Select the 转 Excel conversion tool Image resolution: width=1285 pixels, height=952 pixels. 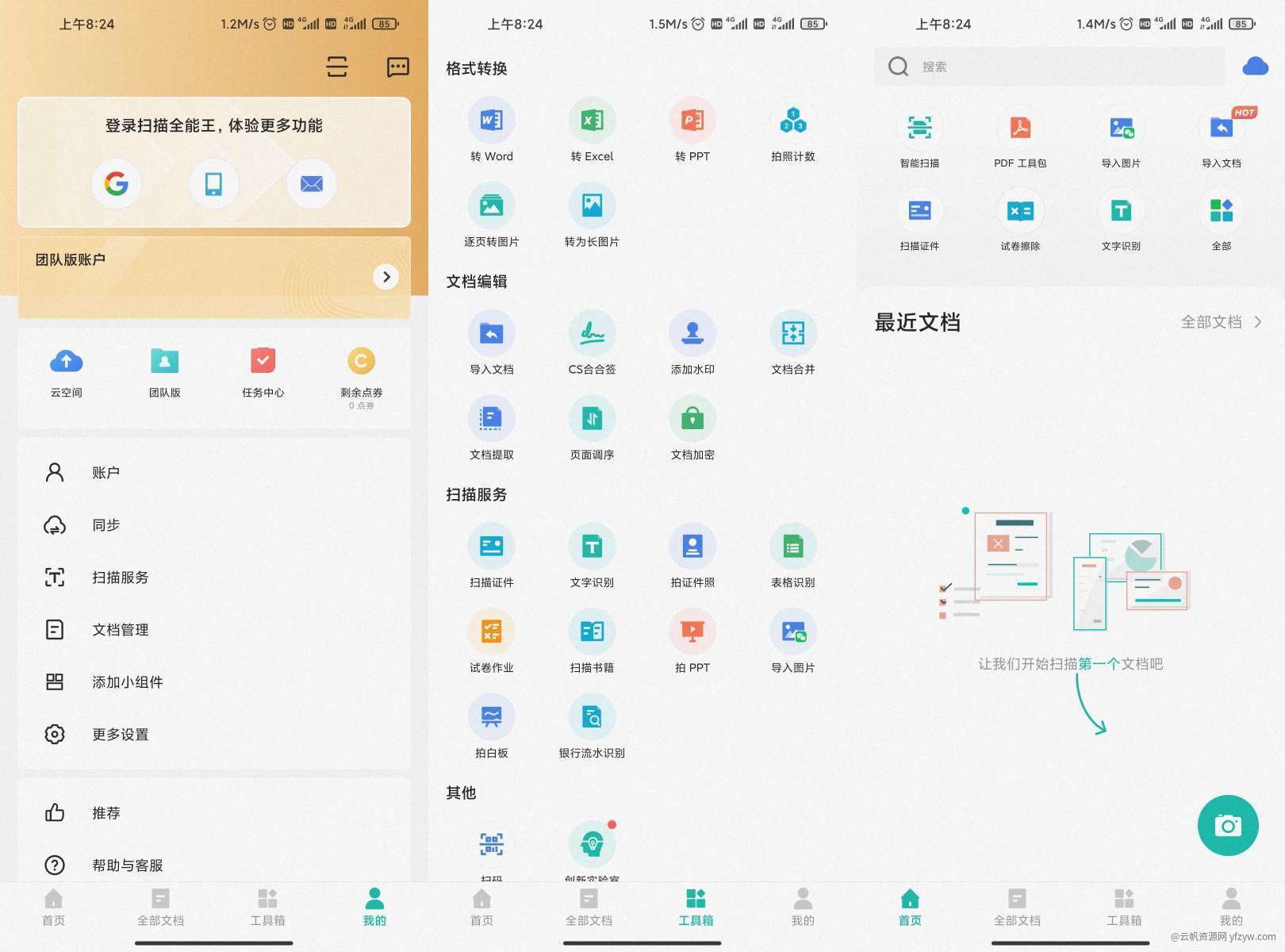pos(592,130)
